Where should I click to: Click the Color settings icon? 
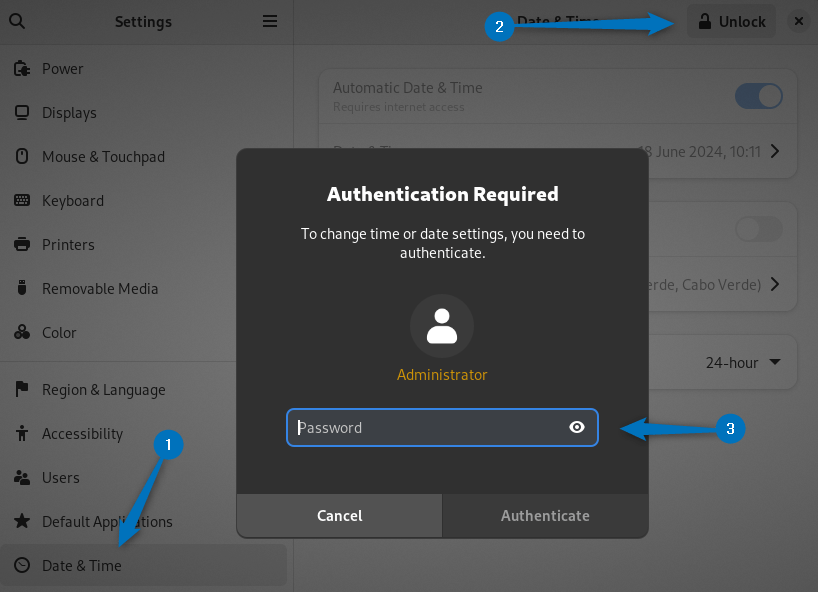click(x=21, y=333)
